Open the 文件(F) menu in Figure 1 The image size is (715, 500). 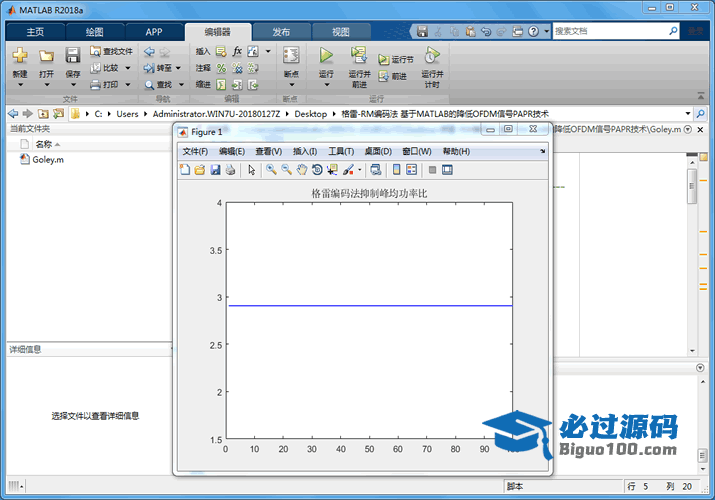point(195,151)
